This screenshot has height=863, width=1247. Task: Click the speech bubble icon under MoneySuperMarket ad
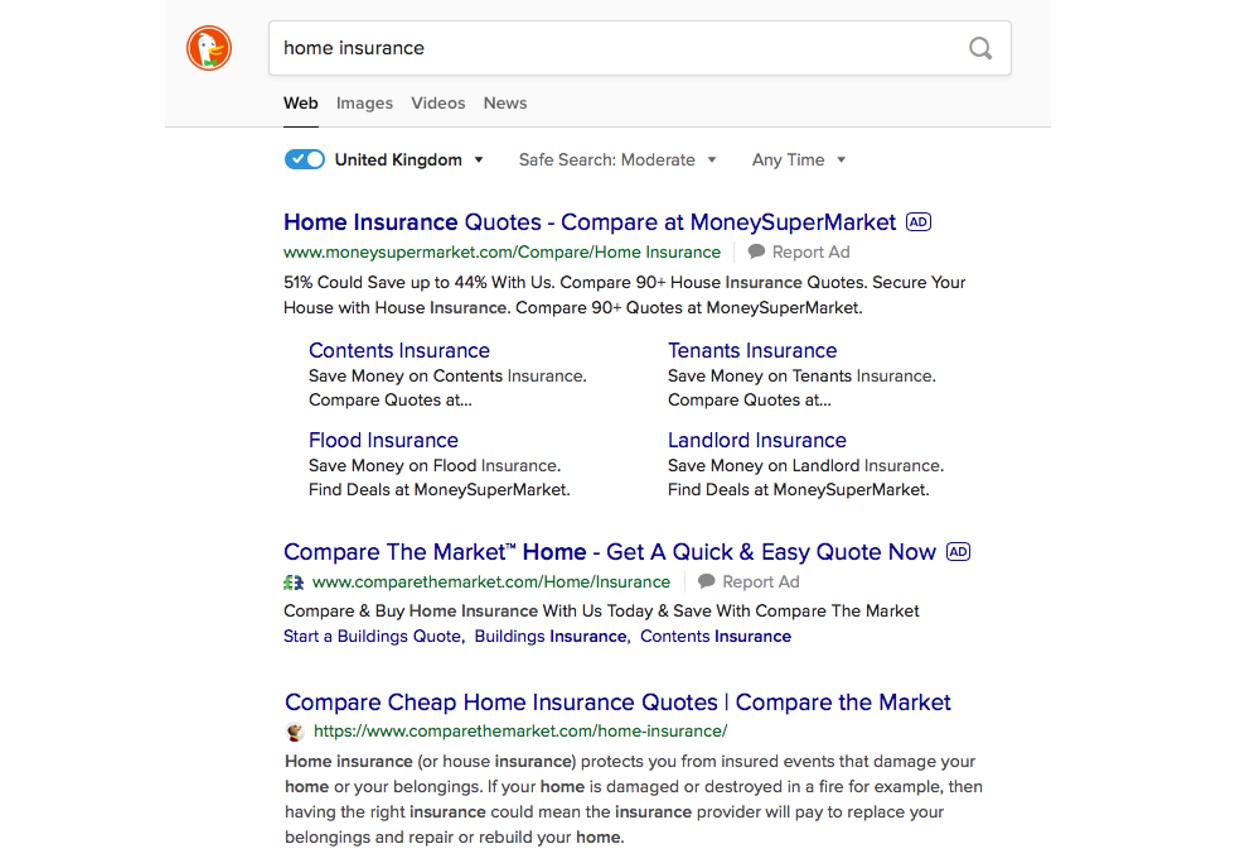pyautogui.click(x=757, y=252)
